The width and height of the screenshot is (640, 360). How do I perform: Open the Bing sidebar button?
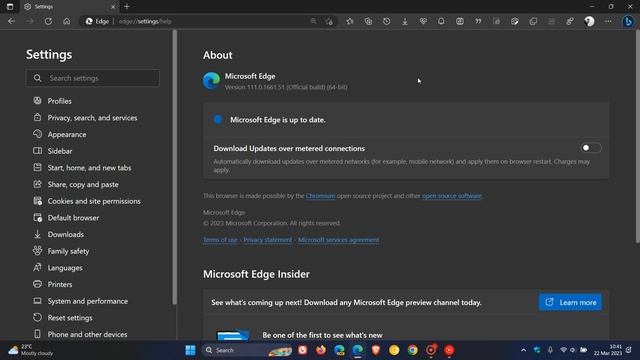628,21
